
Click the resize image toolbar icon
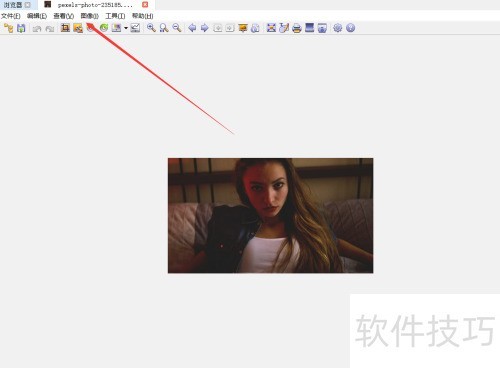78,28
